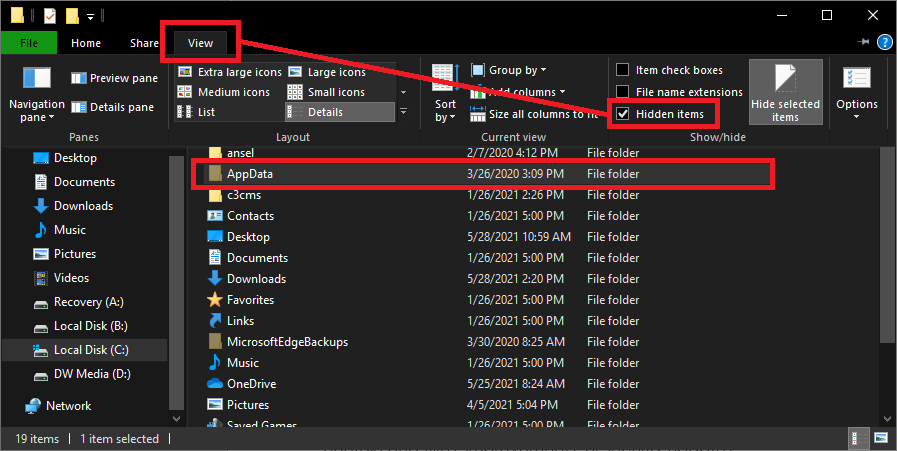The width and height of the screenshot is (897, 451).
Task: Toggle File name extensions checkbox
Action: pyautogui.click(x=622, y=92)
